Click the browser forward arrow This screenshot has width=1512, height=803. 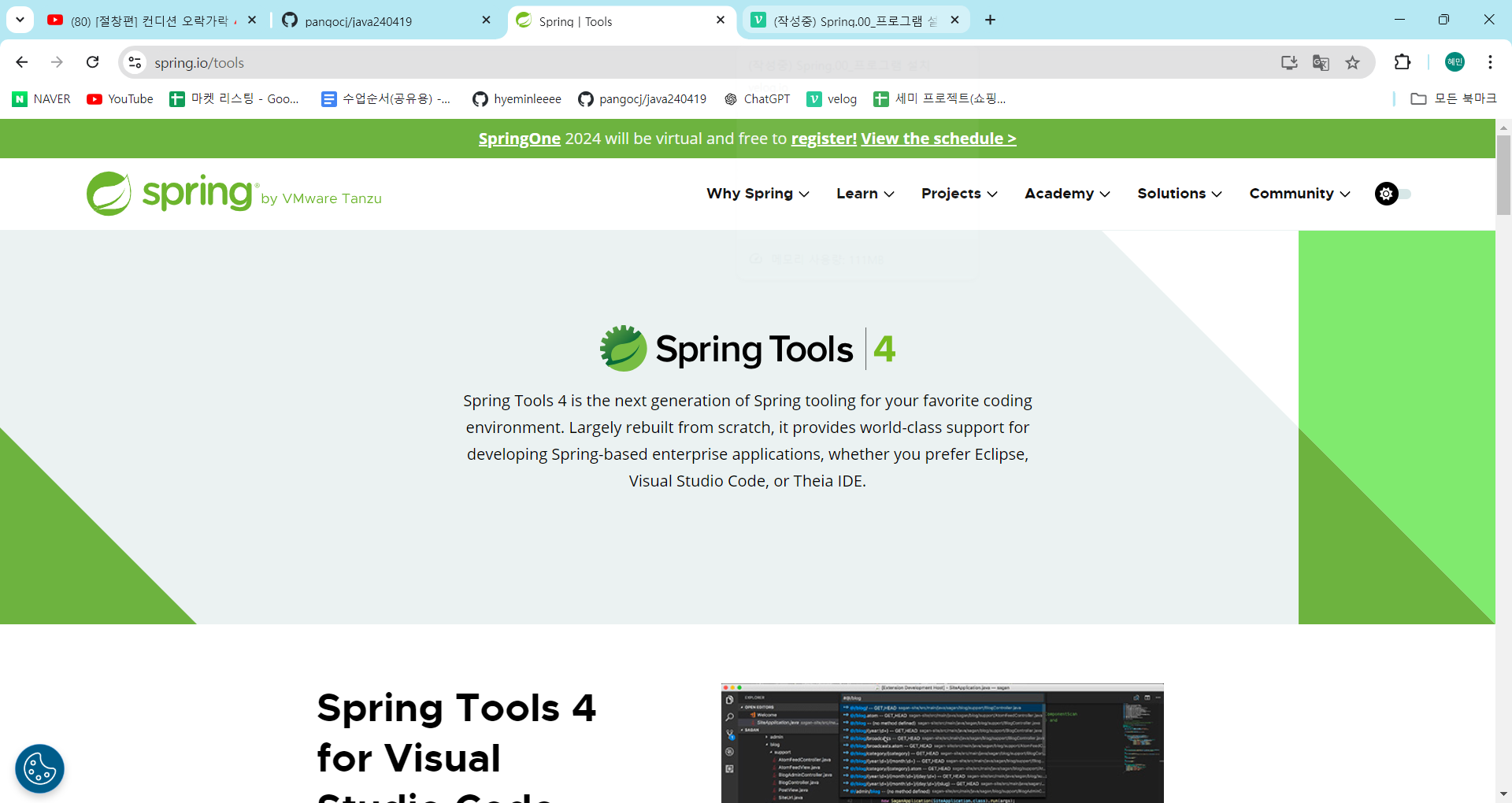tap(57, 62)
